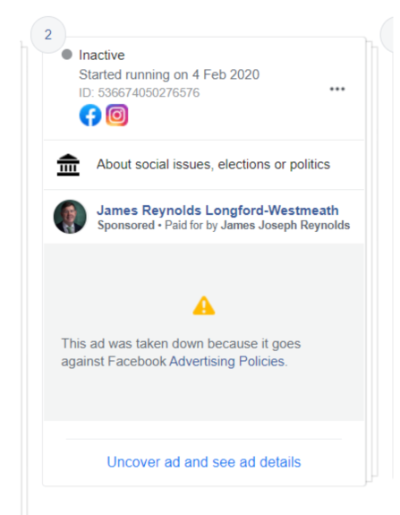Click the Instagram platform icon
Viewport: 400px width, 515px height.
coord(117,115)
